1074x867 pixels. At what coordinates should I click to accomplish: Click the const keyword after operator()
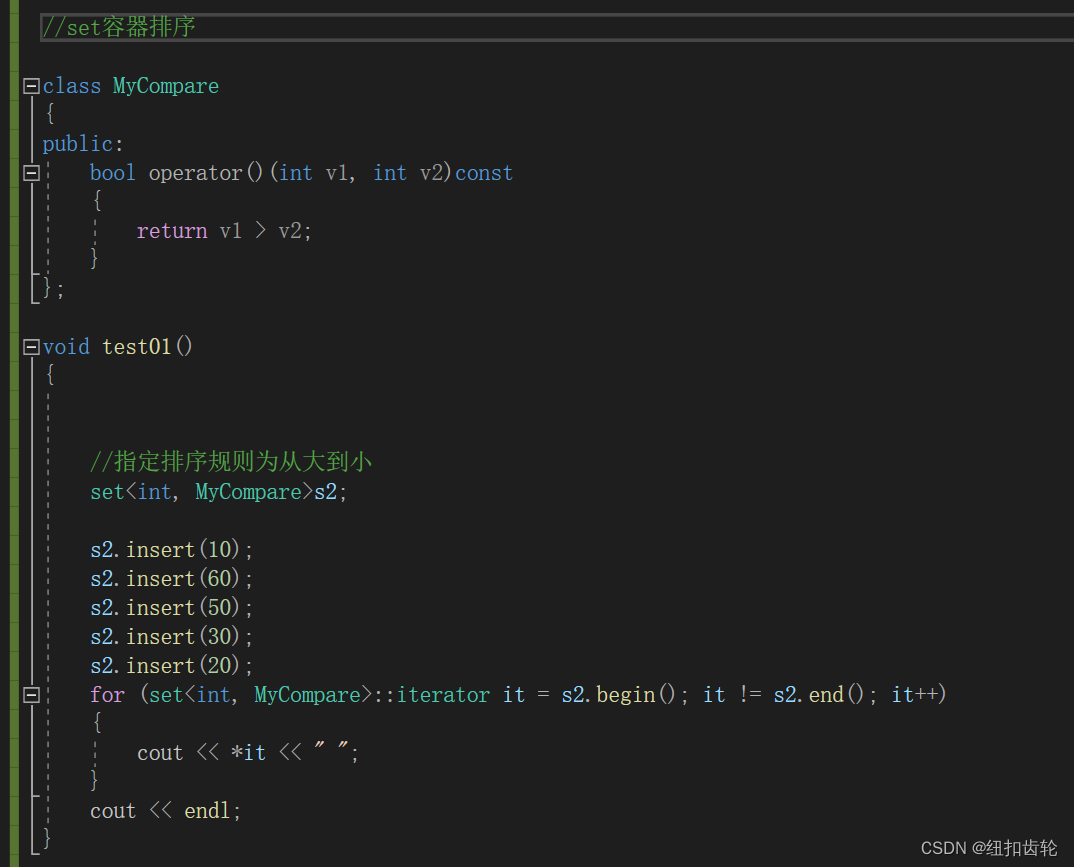(484, 173)
